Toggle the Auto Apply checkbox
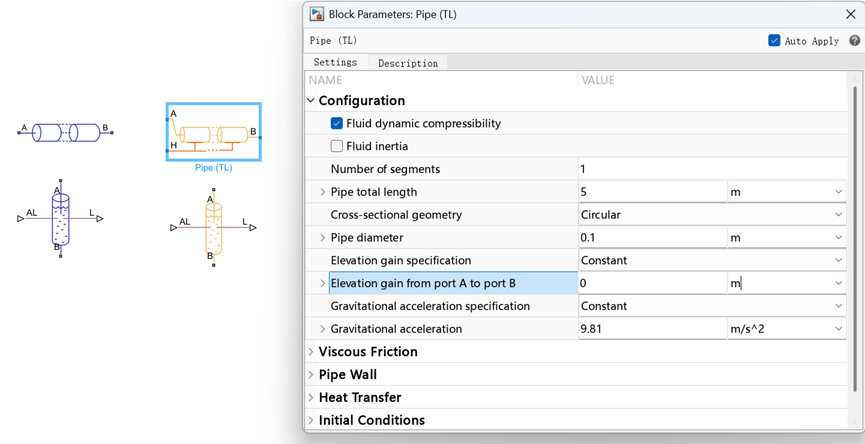865x444 pixels. 774,40
